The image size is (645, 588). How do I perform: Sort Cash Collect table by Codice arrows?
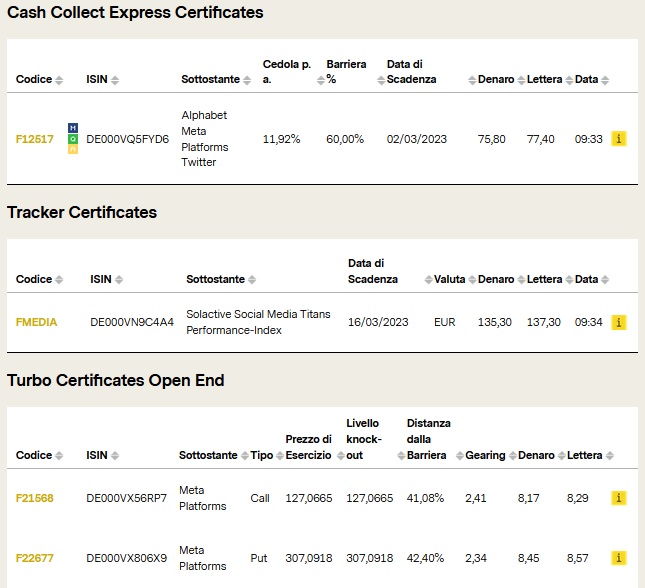[x=59, y=80]
